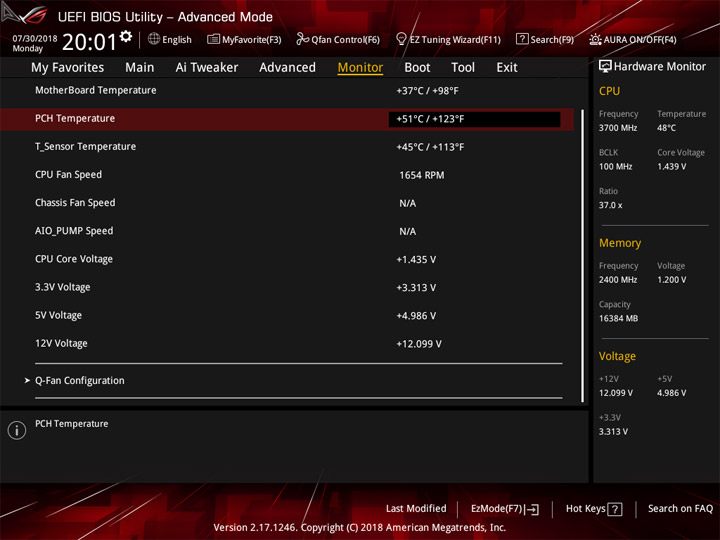The width and height of the screenshot is (720, 540).
Task: Select T_Sensor Temperature row
Action: 287,147
